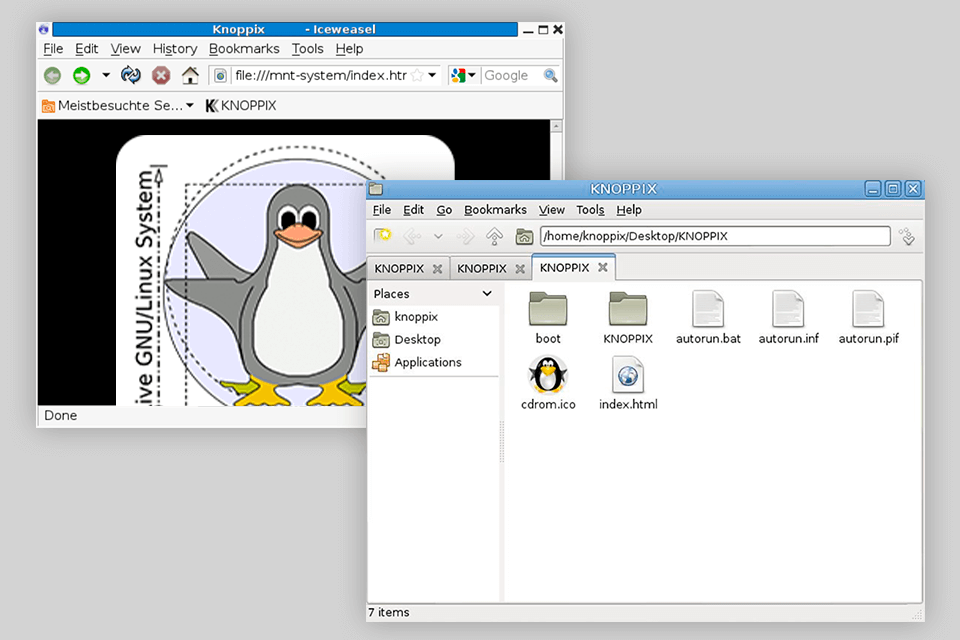Close the third KNOPPIX tab
The width and height of the screenshot is (960, 640).
[602, 268]
